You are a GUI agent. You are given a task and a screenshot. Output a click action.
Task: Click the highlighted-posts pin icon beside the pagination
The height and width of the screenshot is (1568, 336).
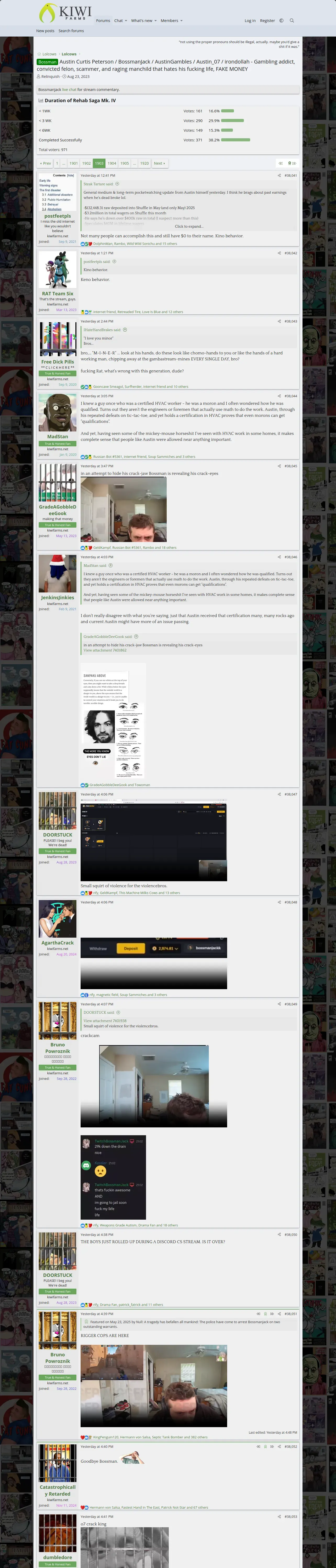pyautogui.click(x=289, y=163)
